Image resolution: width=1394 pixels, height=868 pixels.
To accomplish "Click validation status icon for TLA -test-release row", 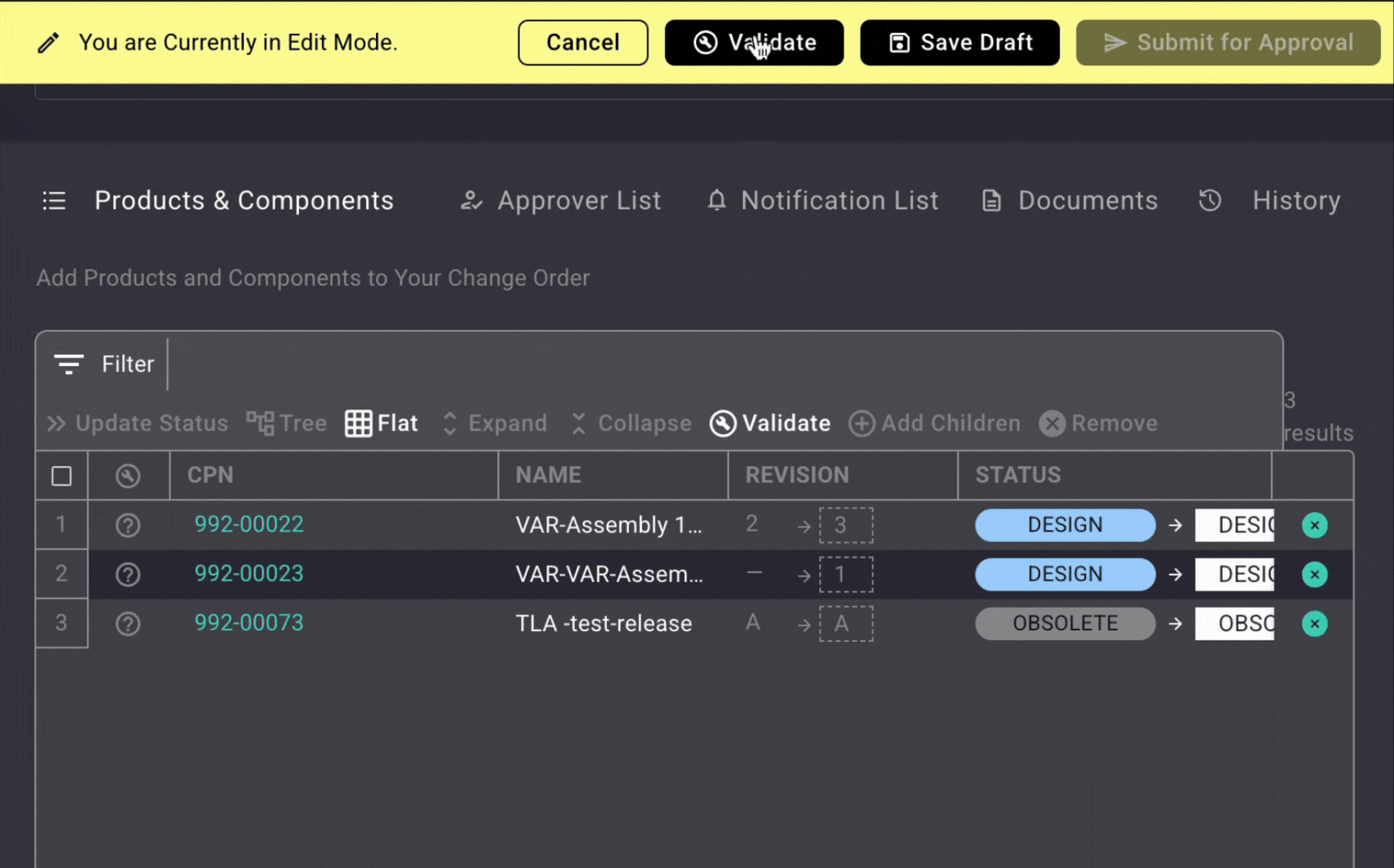I will click(x=128, y=623).
